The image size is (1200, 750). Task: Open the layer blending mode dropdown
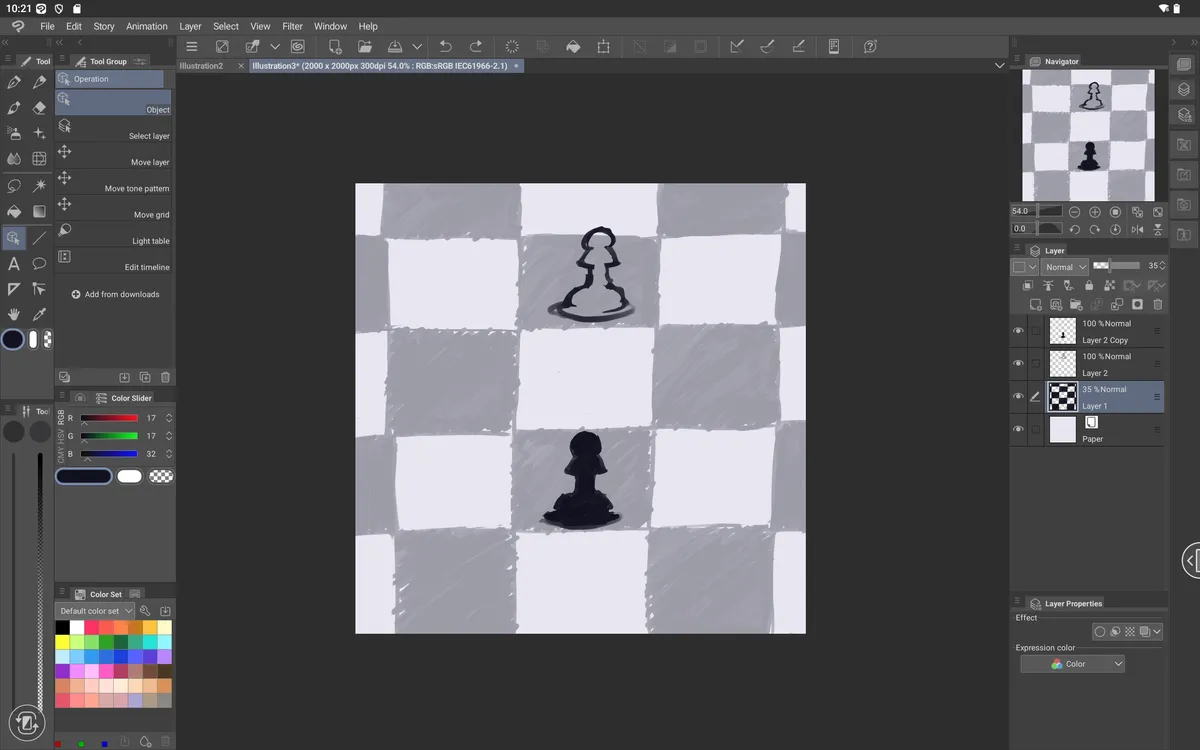tap(1064, 267)
